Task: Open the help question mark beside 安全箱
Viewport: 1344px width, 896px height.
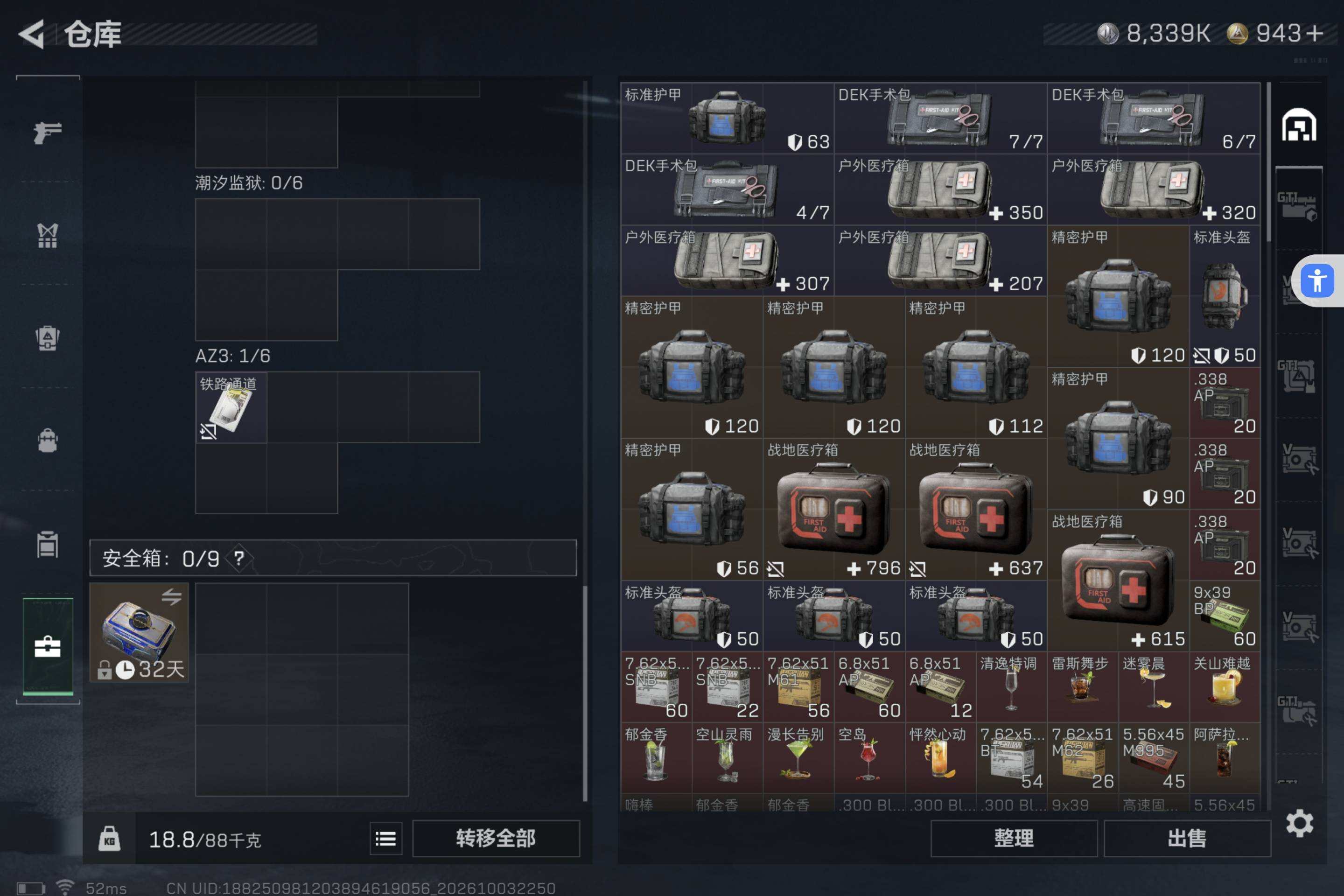Action: coord(239,558)
